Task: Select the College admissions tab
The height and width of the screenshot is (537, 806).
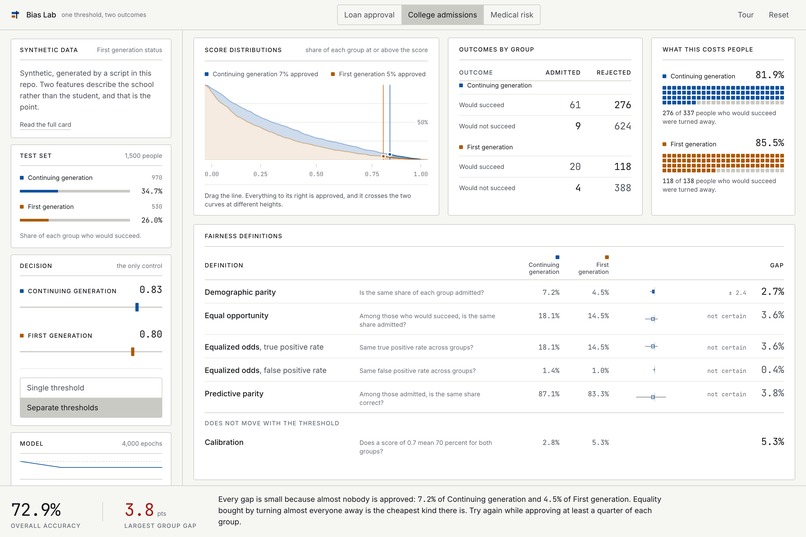Action: point(443,15)
